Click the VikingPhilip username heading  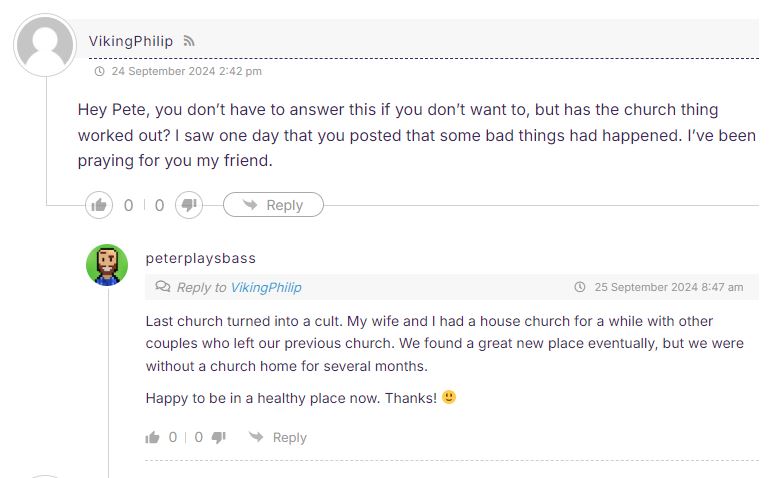coord(131,41)
